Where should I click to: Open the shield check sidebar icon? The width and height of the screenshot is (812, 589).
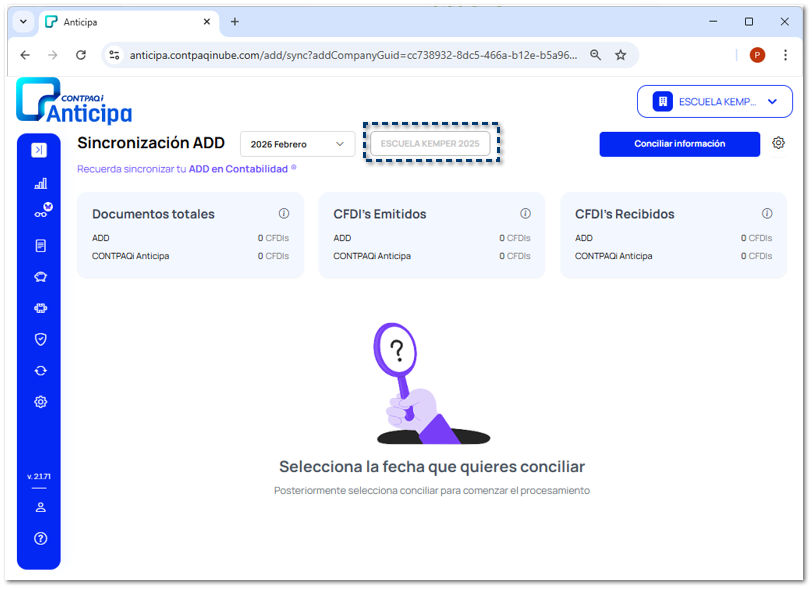(40, 339)
